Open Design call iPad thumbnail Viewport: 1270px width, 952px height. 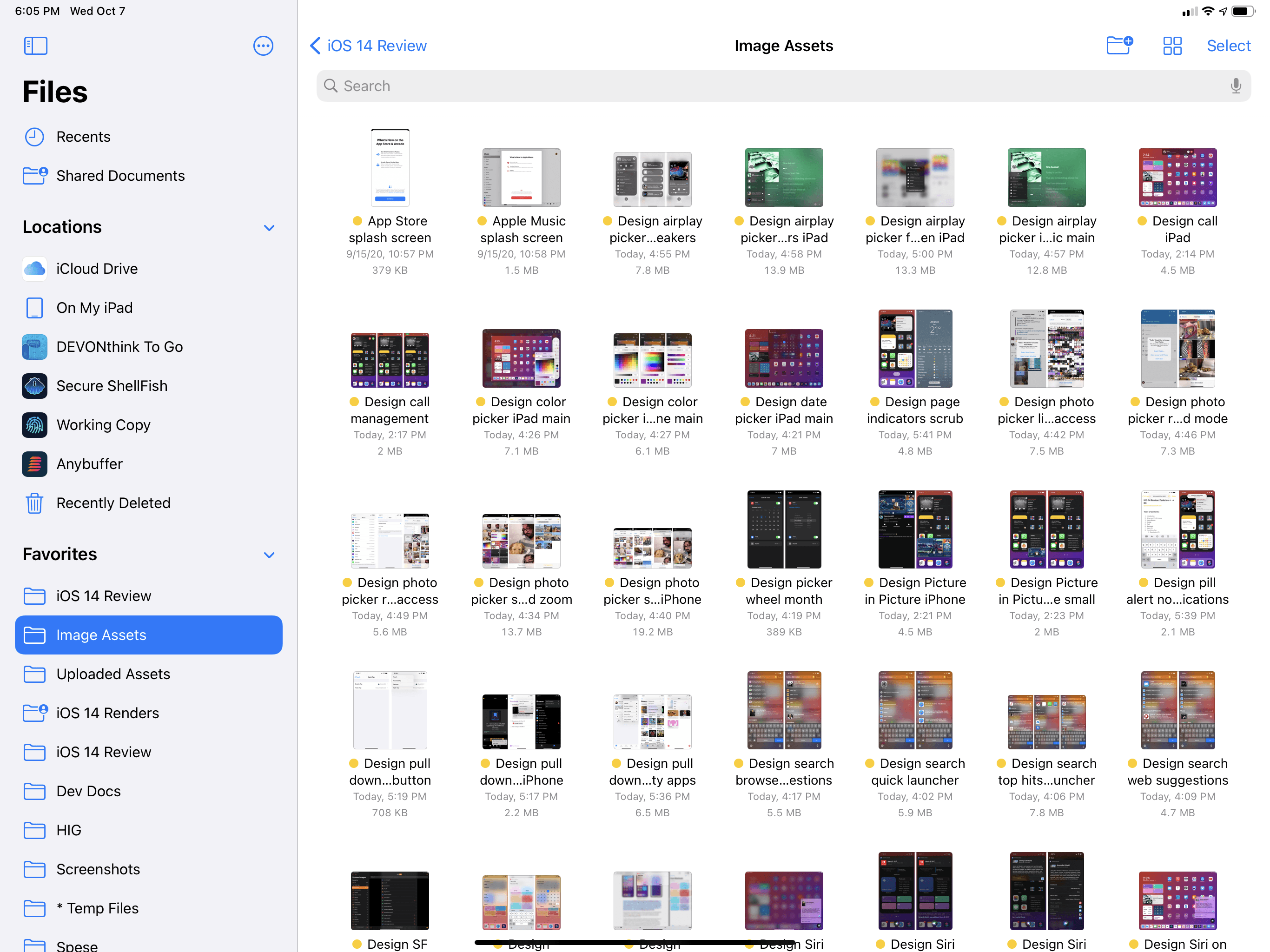pyautogui.click(x=1177, y=178)
